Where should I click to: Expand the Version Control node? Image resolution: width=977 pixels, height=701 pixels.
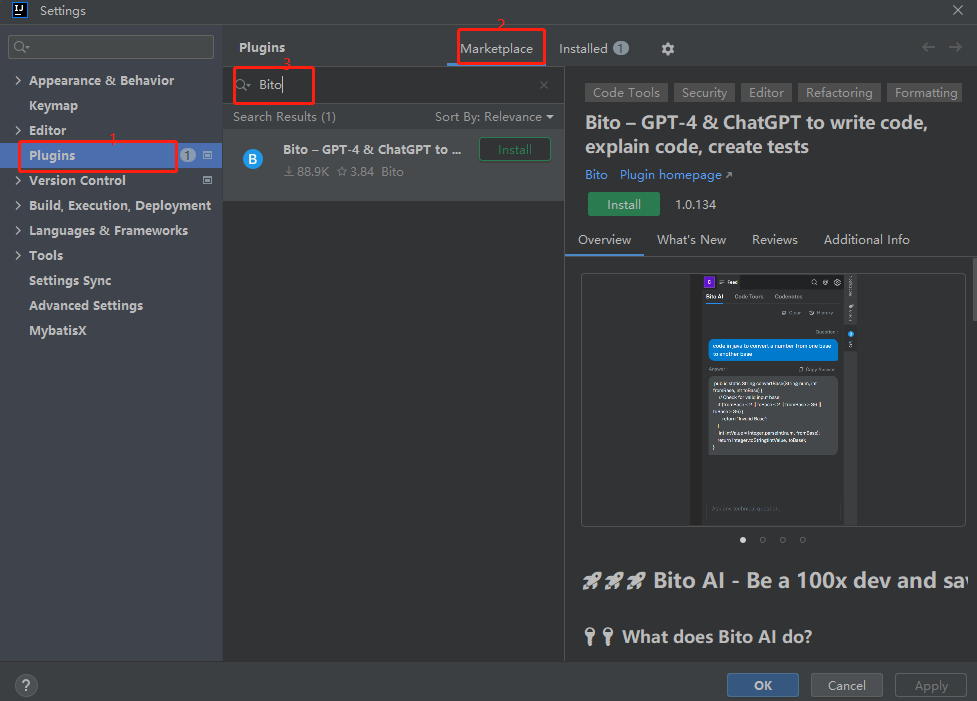click(x=17, y=180)
